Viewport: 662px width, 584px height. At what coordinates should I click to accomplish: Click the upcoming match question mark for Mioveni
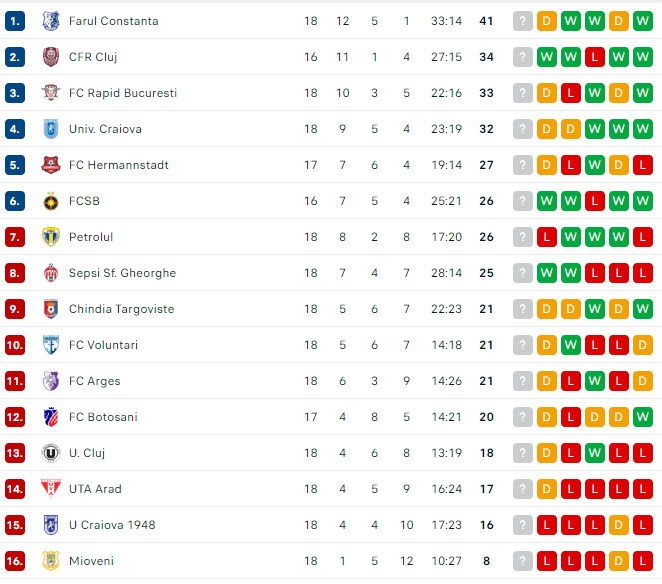click(x=523, y=561)
